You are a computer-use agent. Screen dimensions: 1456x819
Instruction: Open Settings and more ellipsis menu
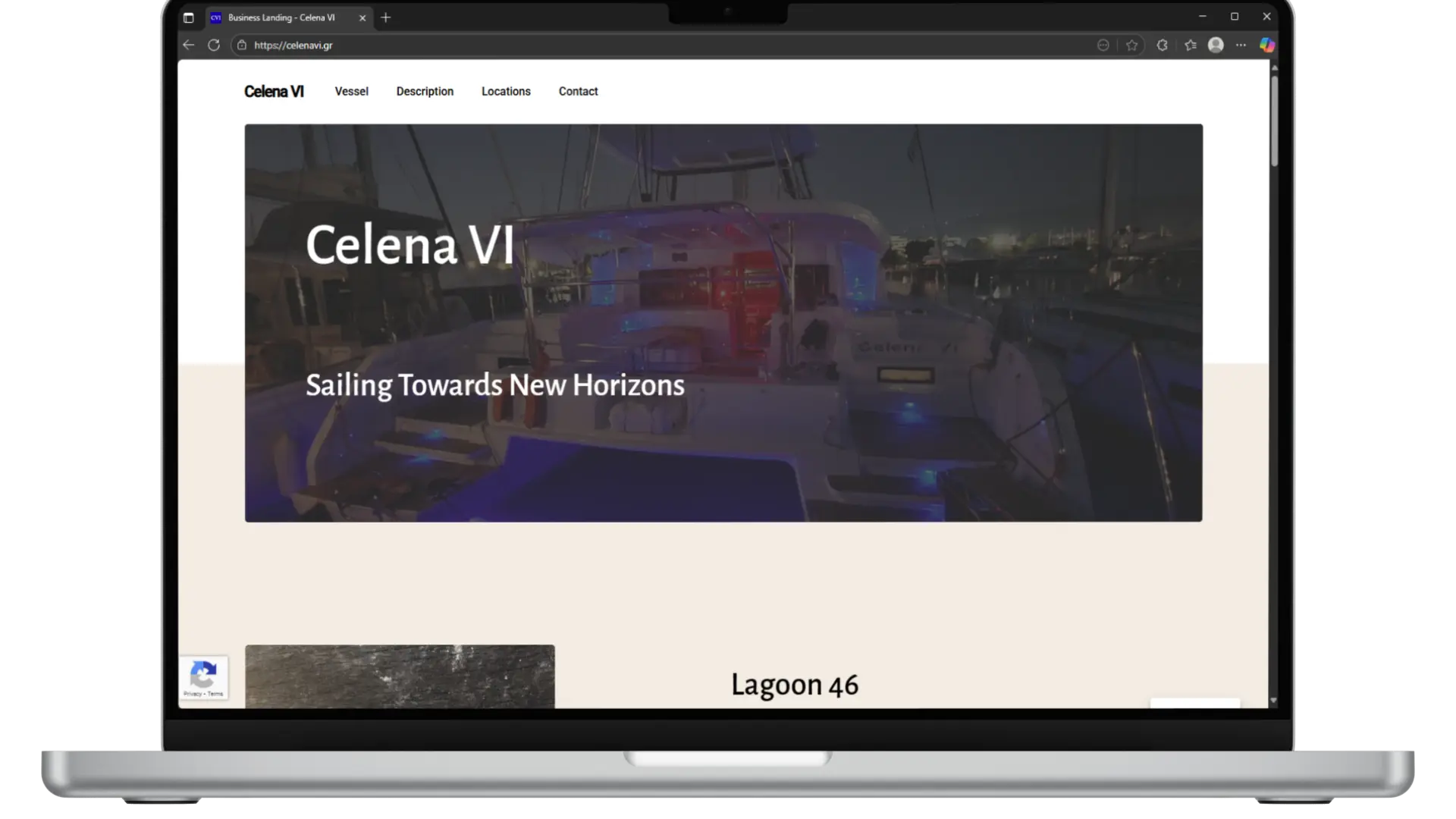1241,45
